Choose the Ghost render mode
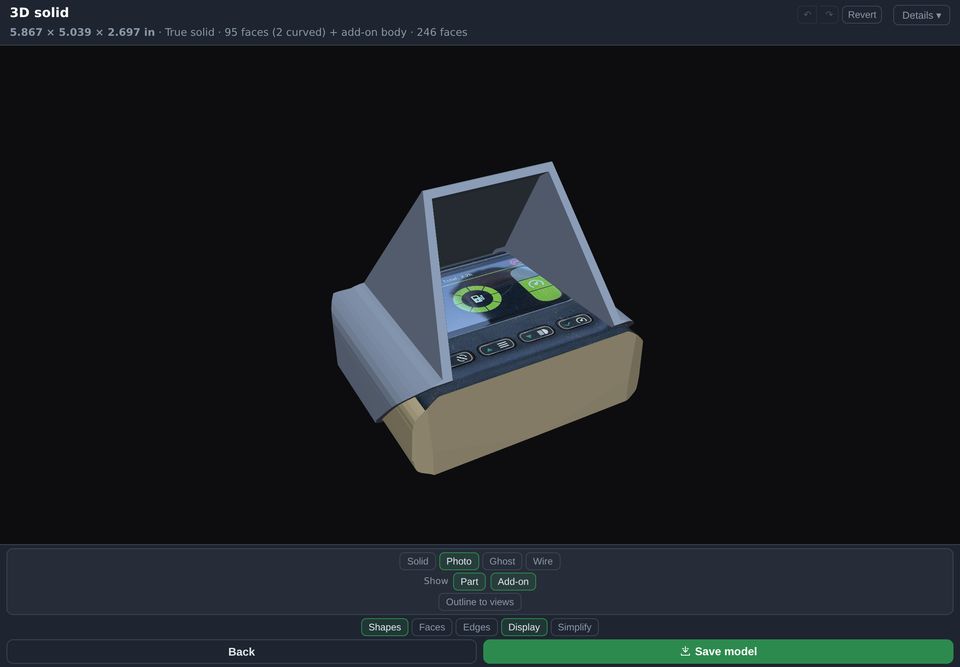Image resolution: width=960 pixels, height=667 pixels. 502,561
